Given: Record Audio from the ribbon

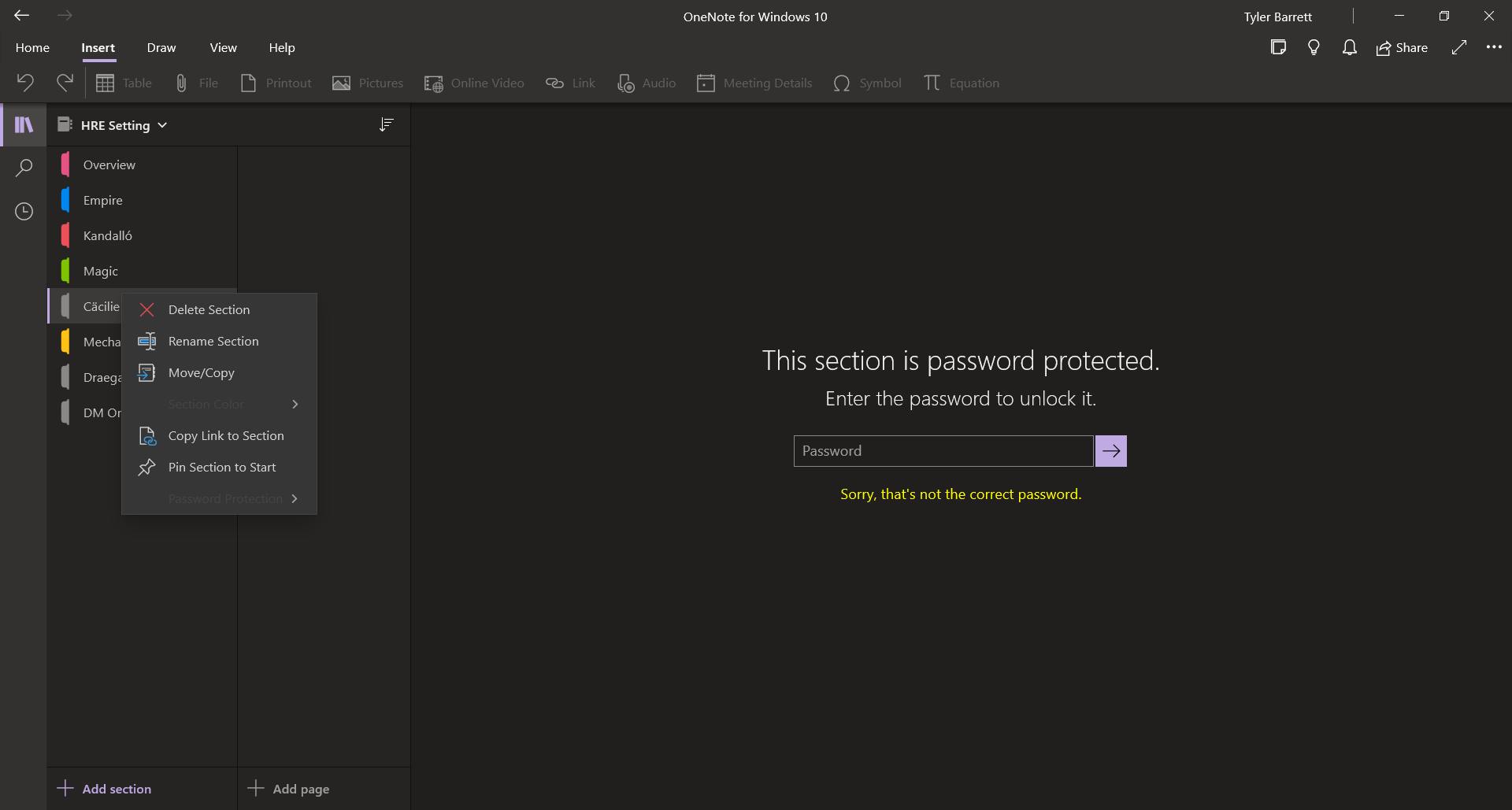Looking at the screenshot, I should click(647, 83).
